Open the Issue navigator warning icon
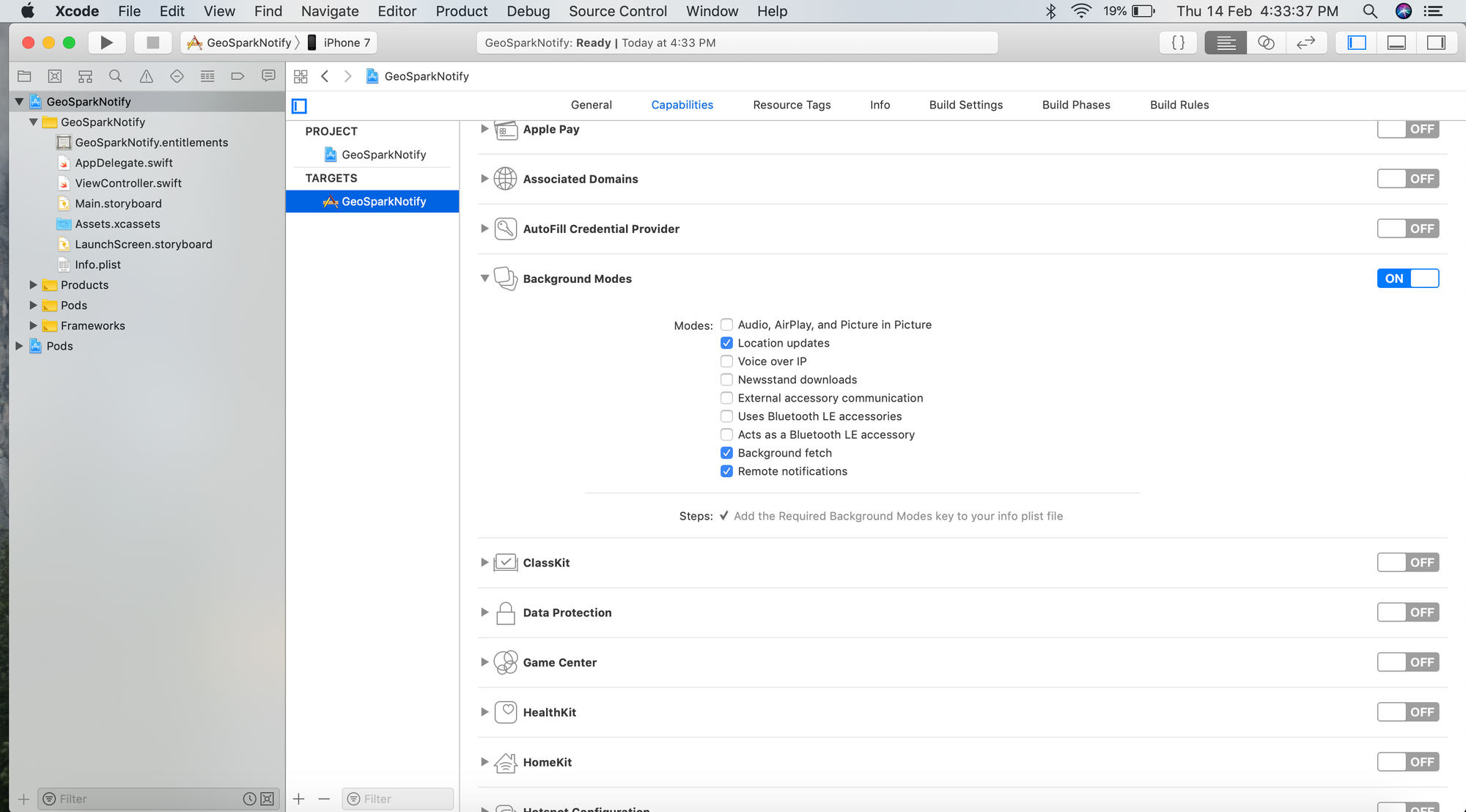Screen dimensions: 1466x812 tap(147, 76)
